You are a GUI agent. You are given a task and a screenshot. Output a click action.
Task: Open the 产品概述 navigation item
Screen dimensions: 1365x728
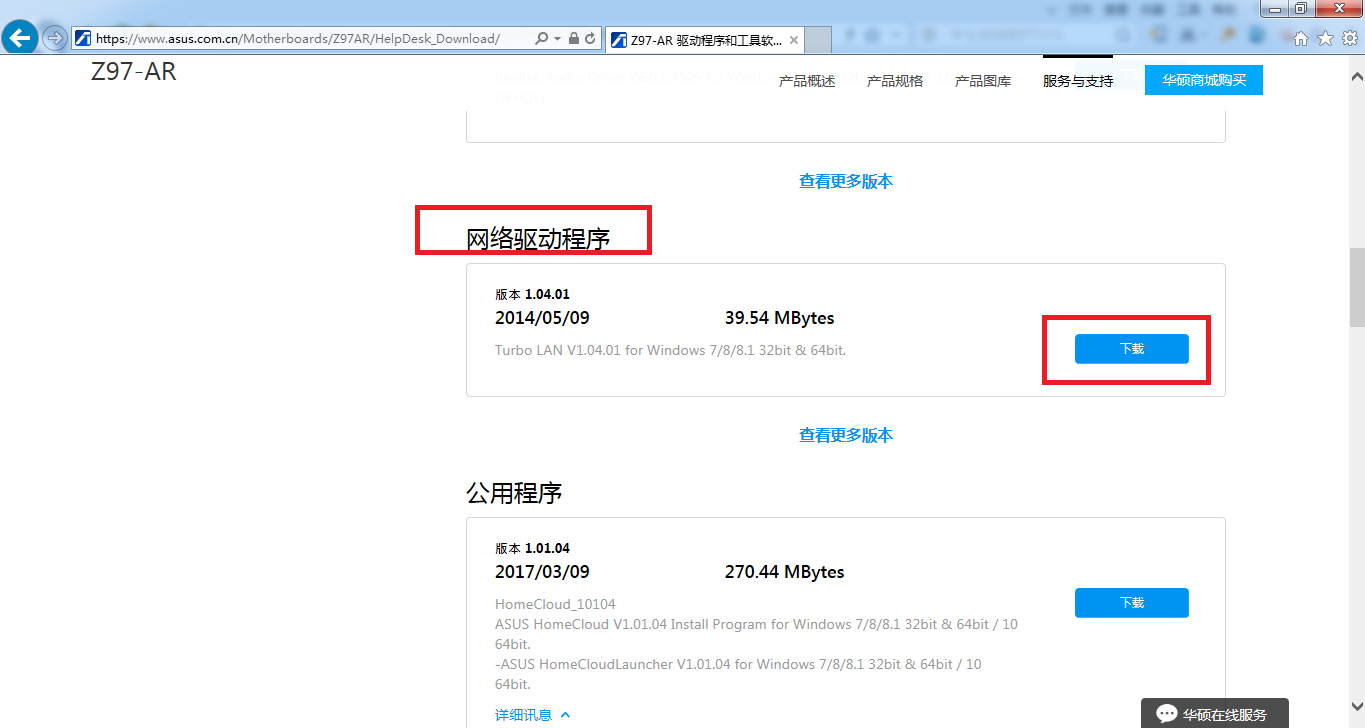point(807,81)
